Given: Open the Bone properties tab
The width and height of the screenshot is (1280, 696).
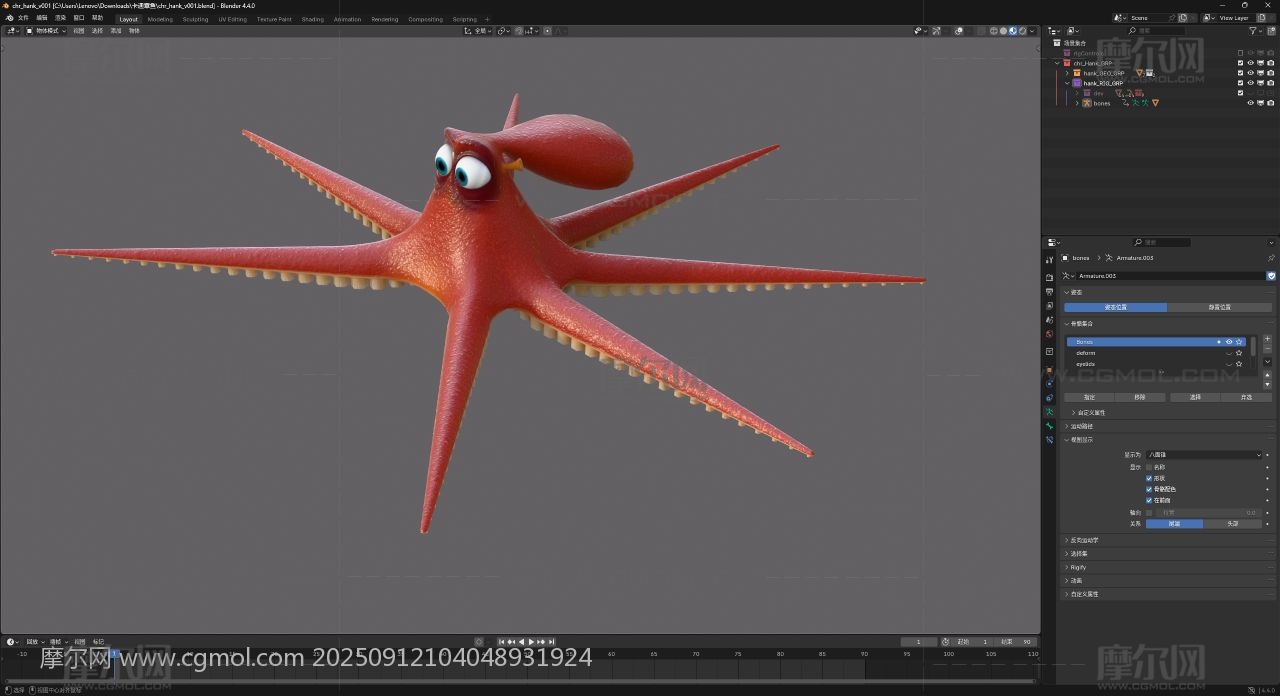Looking at the screenshot, I should coord(1049,426).
